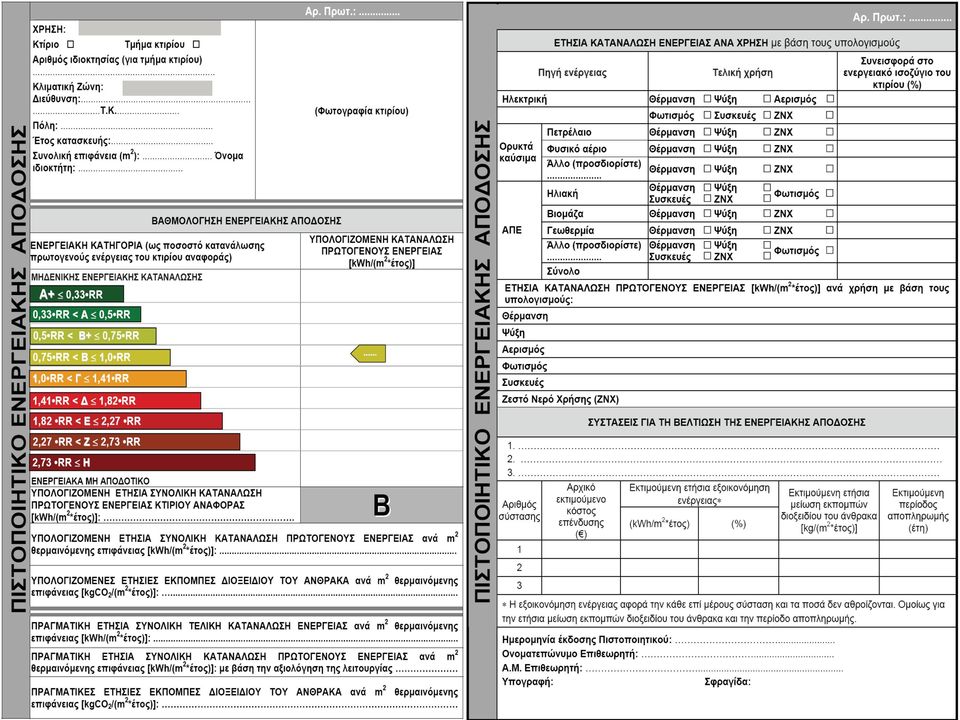Click ΒΑΘΜΟΛΟΓΗΣΗ ΕΝΕΡΓΕΙΑΚΗΣ ΑΠΟΔΟΣΗΣ section header

(x=246, y=220)
